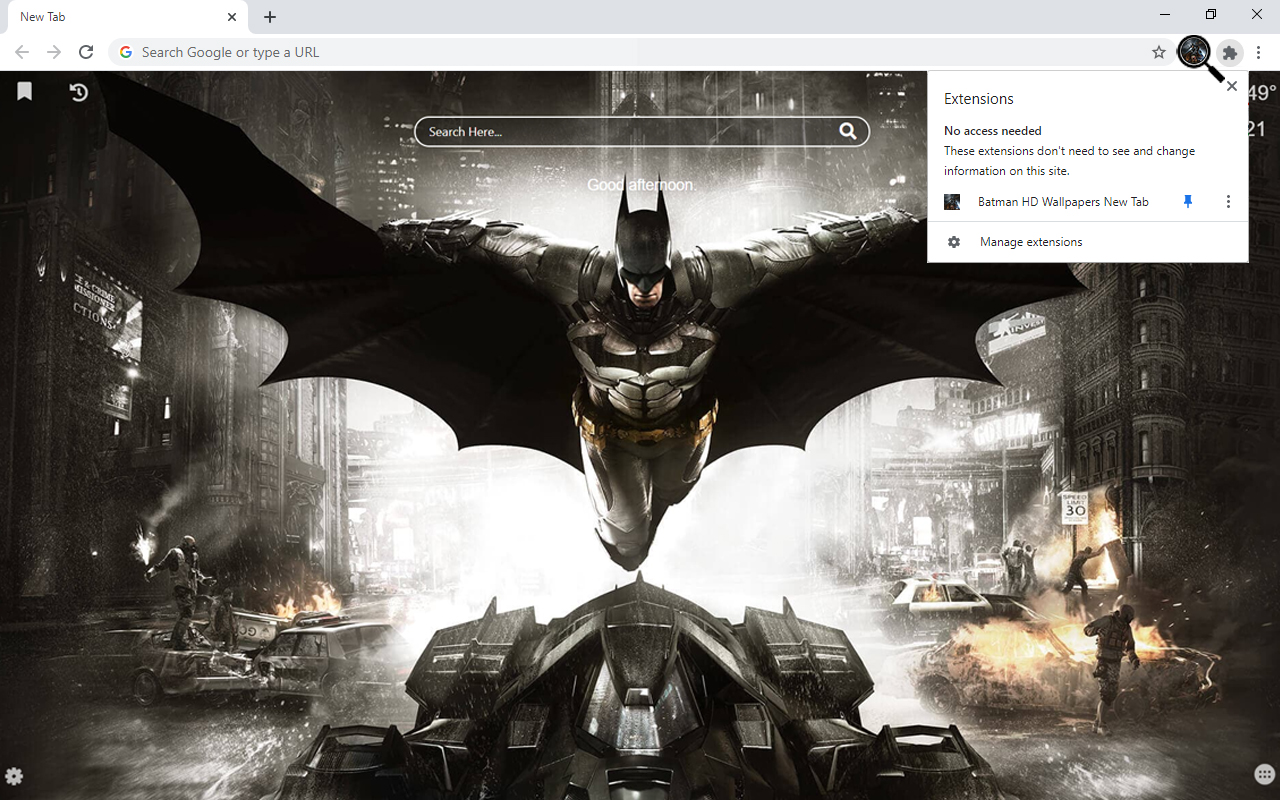Screen dimensions: 1280x800
Task: Click the browser back arrow
Action: tap(22, 52)
